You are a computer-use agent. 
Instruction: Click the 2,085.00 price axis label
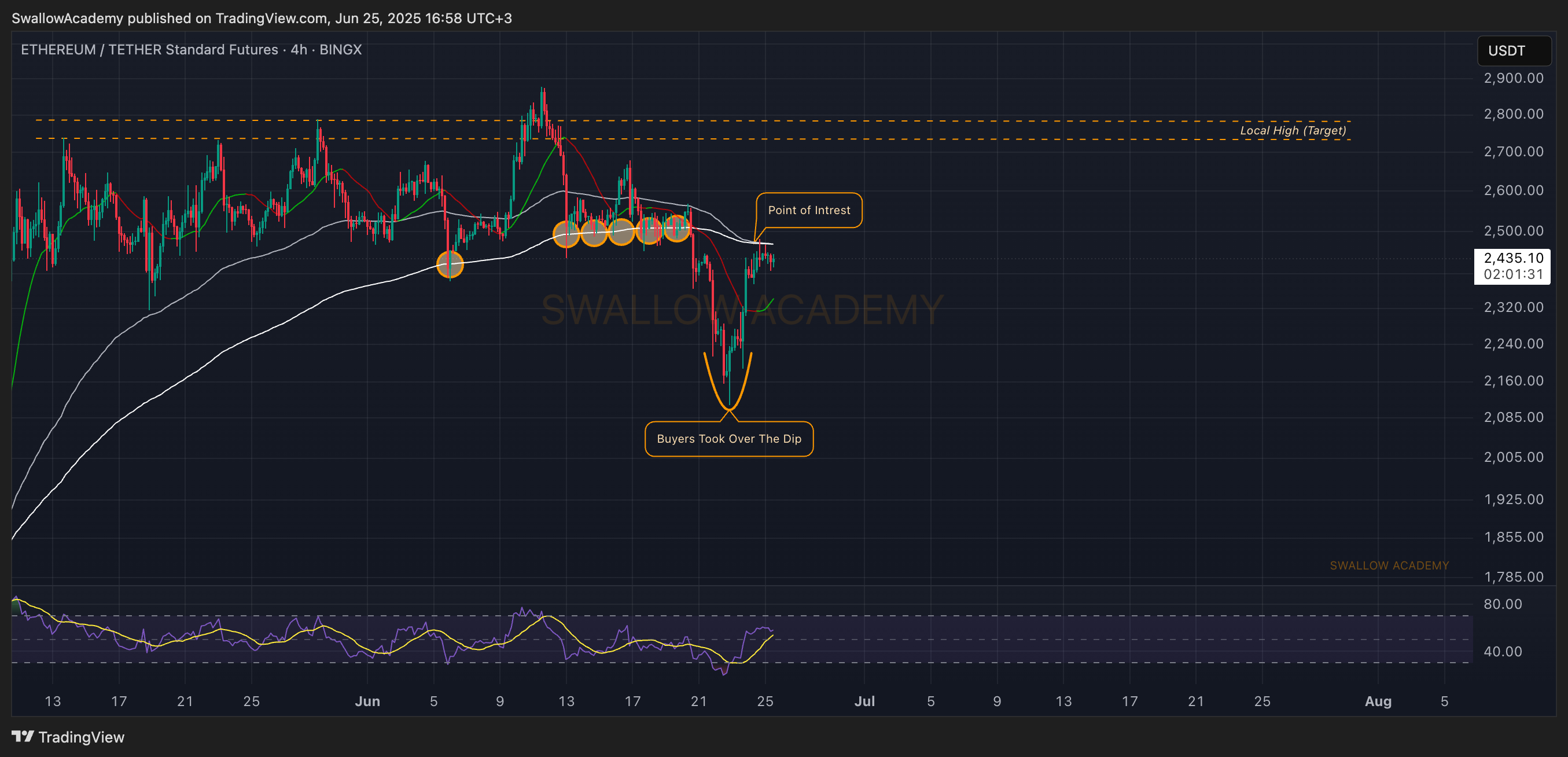pos(1513,417)
